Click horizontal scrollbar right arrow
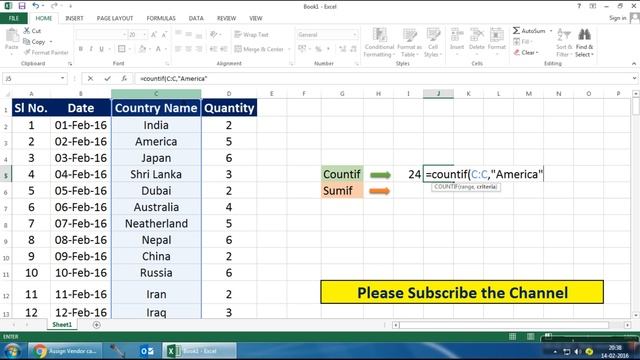Image resolution: width=640 pixels, height=360 pixels. [x=627, y=325]
